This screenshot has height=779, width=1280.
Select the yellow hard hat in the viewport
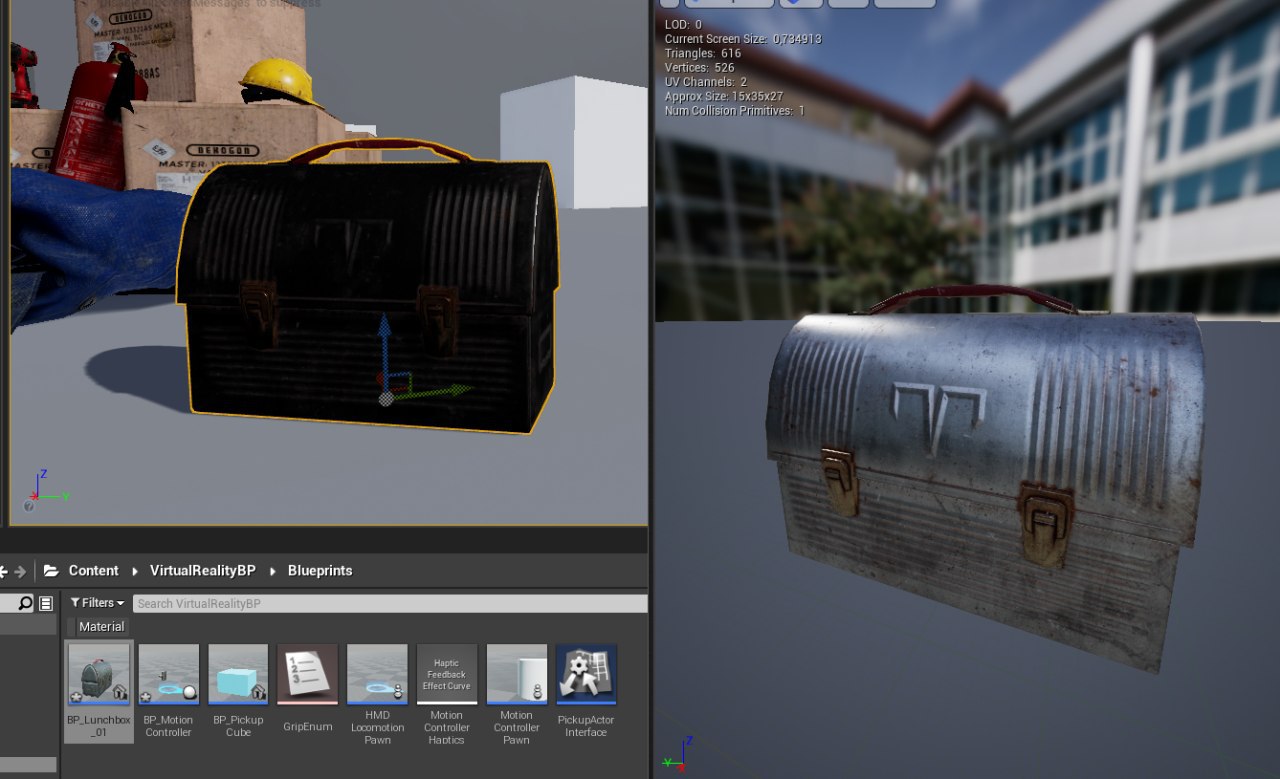pos(279,81)
